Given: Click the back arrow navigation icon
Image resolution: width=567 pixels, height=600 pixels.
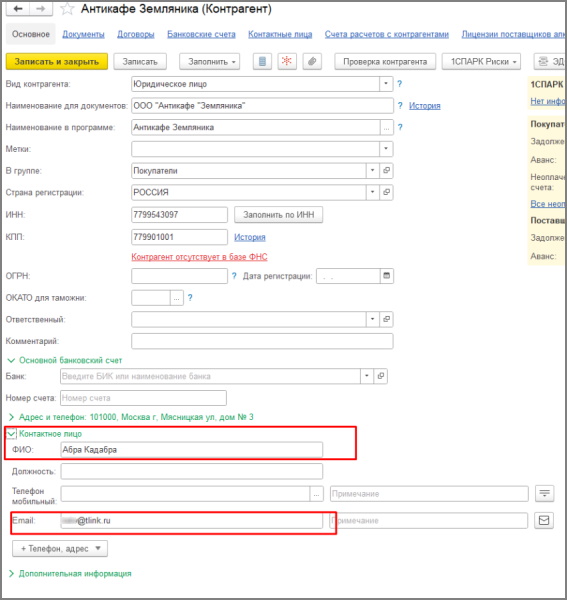Looking at the screenshot, I should coord(17,8).
